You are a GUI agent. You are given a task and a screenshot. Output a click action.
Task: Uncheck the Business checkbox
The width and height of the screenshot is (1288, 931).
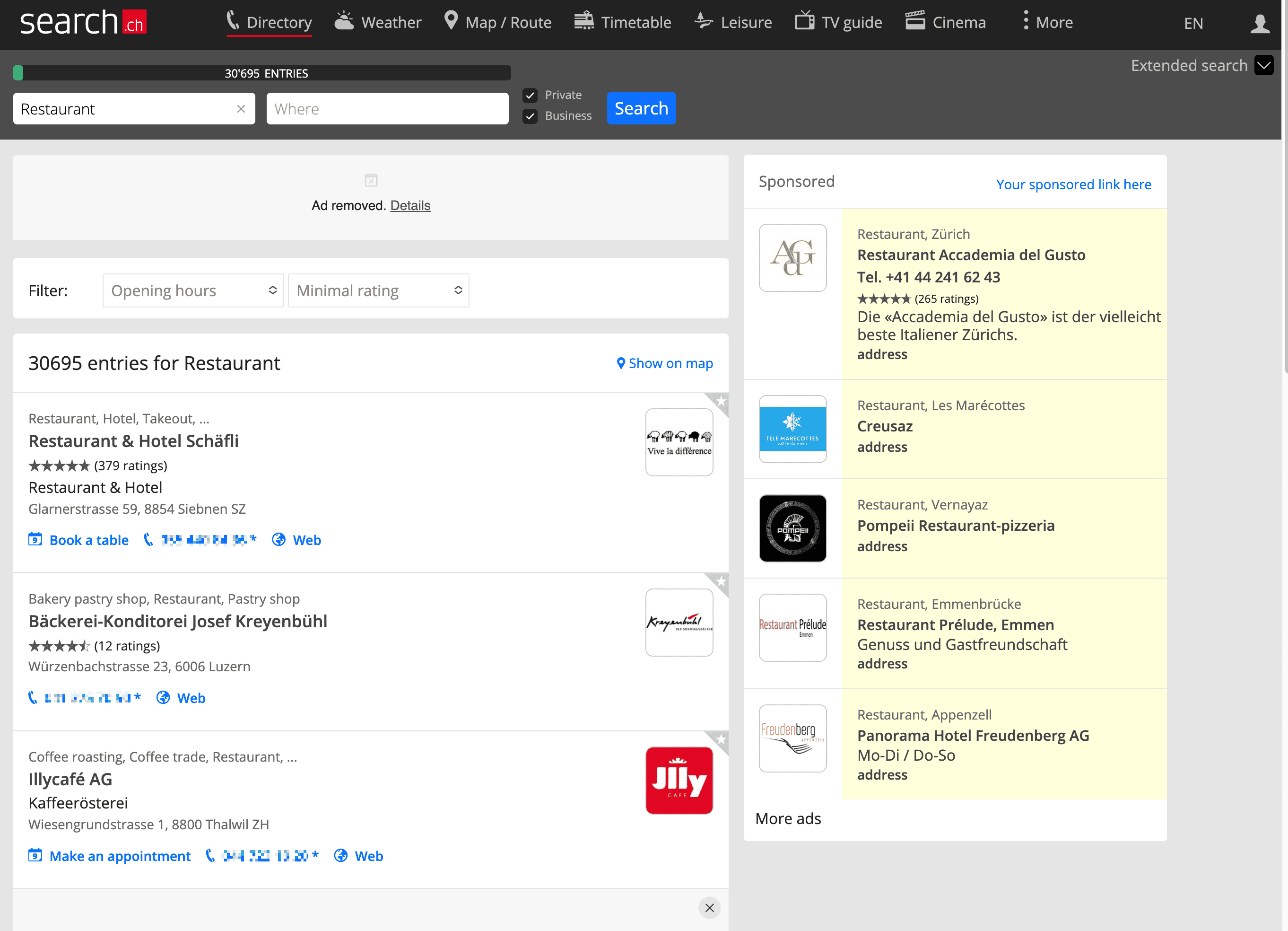click(530, 116)
